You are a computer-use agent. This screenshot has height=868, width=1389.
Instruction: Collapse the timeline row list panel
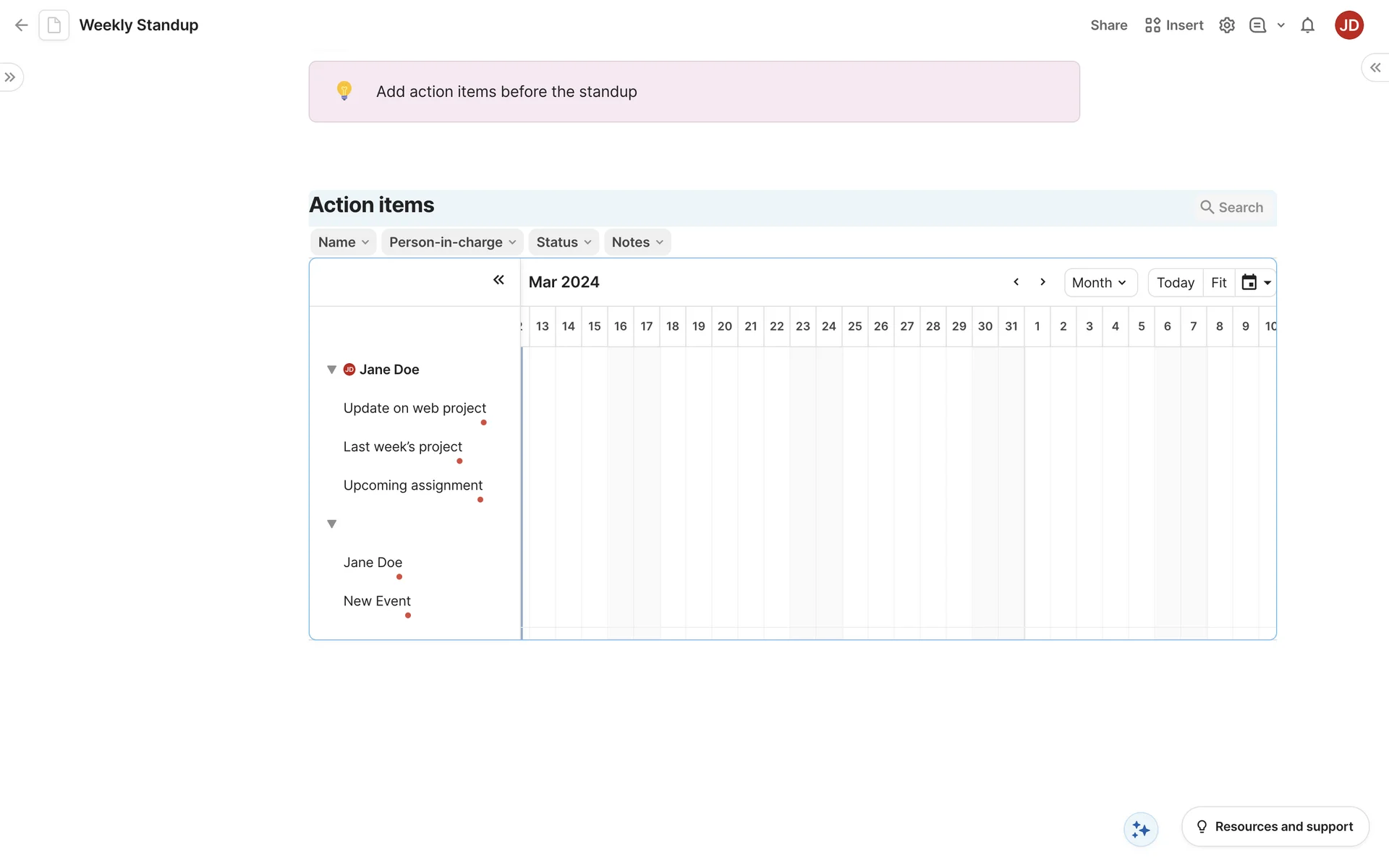pos(498,280)
